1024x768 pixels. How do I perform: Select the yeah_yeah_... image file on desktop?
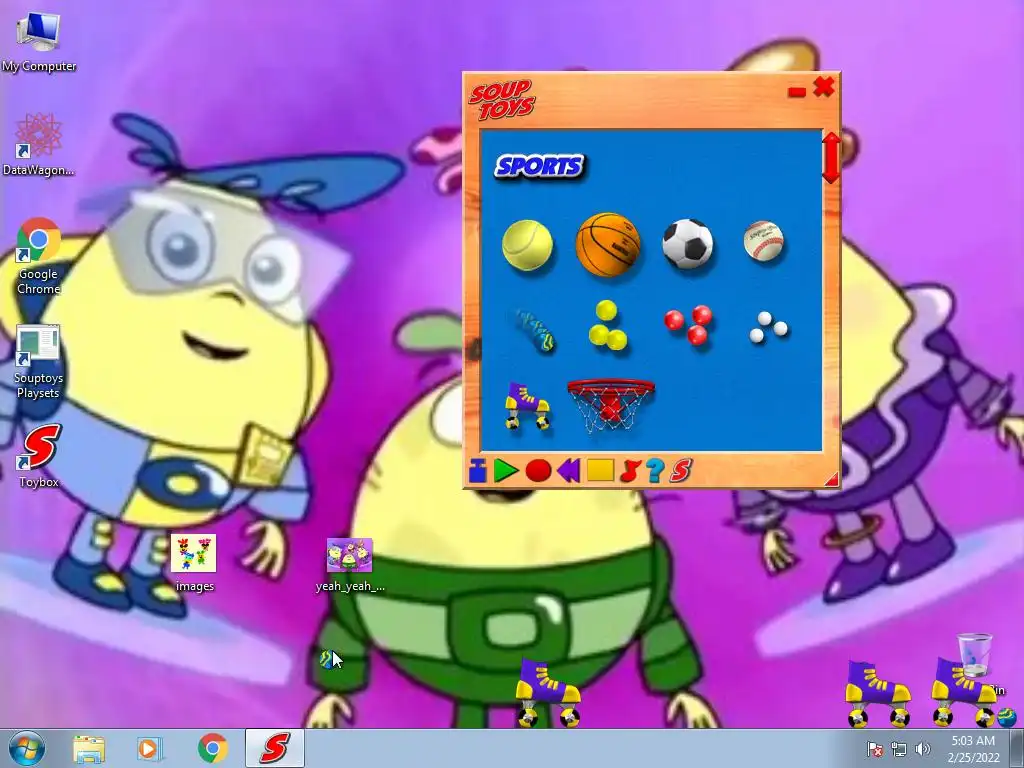pyautogui.click(x=350, y=565)
